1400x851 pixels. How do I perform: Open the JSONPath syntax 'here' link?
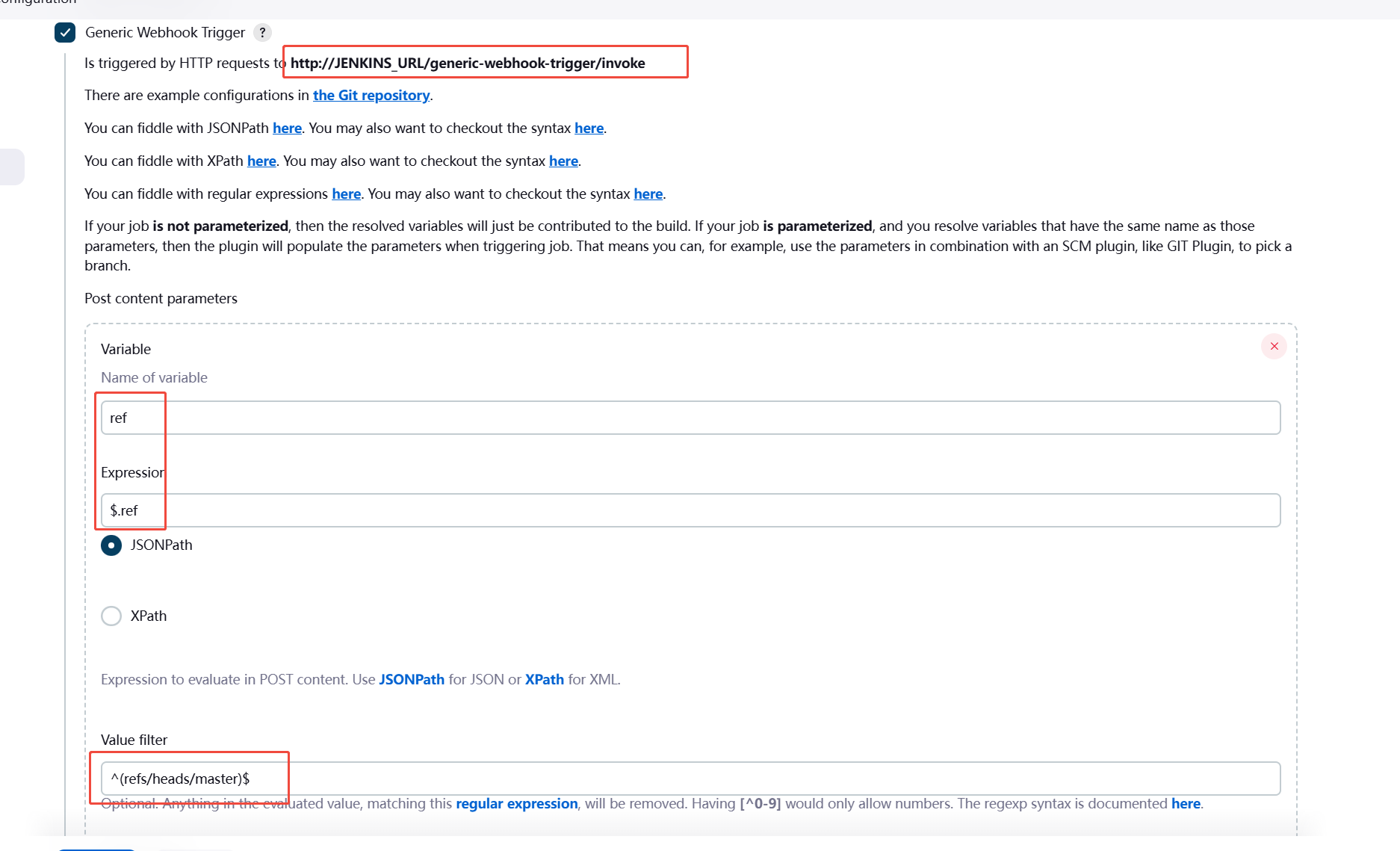589,128
